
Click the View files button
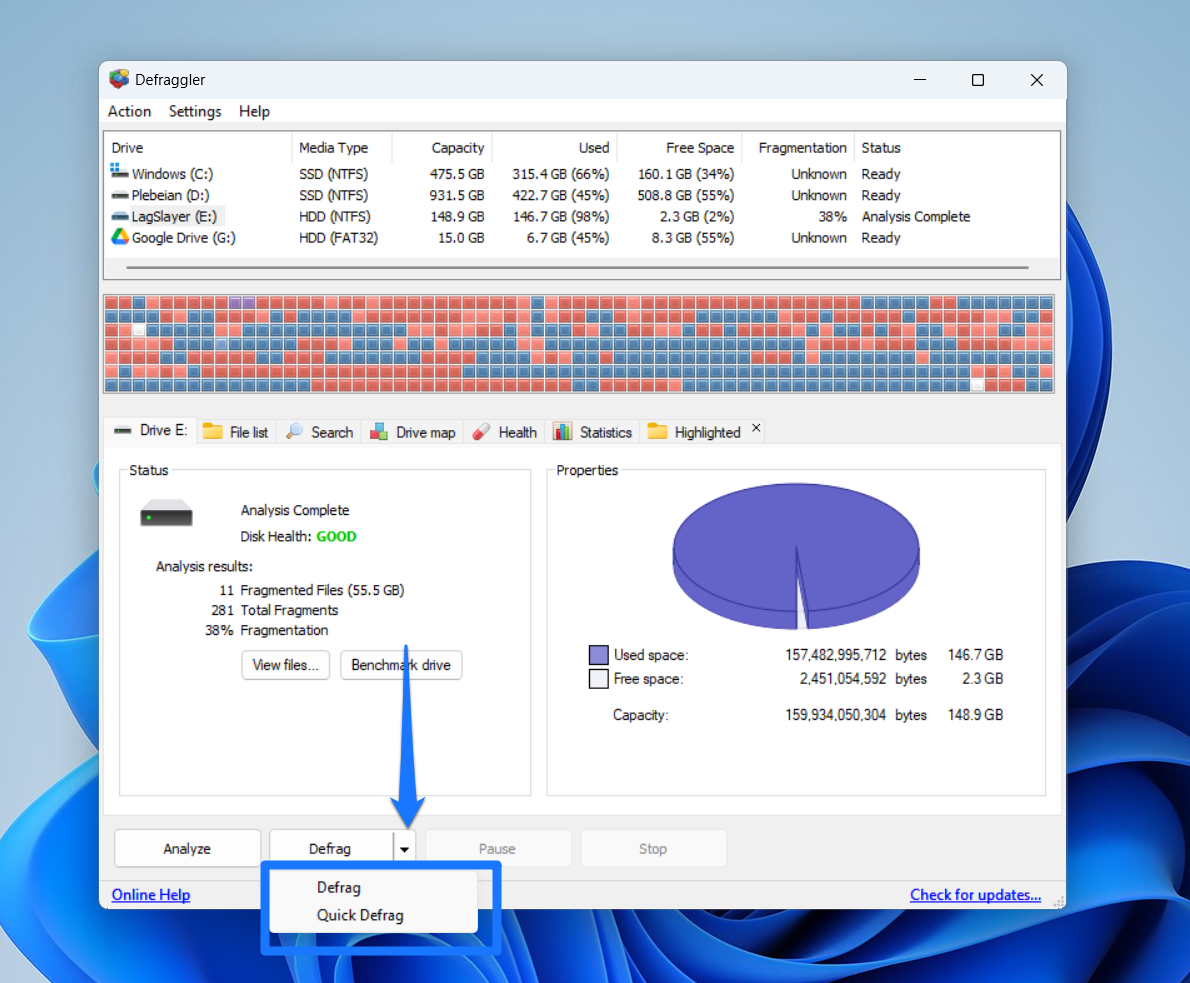(285, 665)
